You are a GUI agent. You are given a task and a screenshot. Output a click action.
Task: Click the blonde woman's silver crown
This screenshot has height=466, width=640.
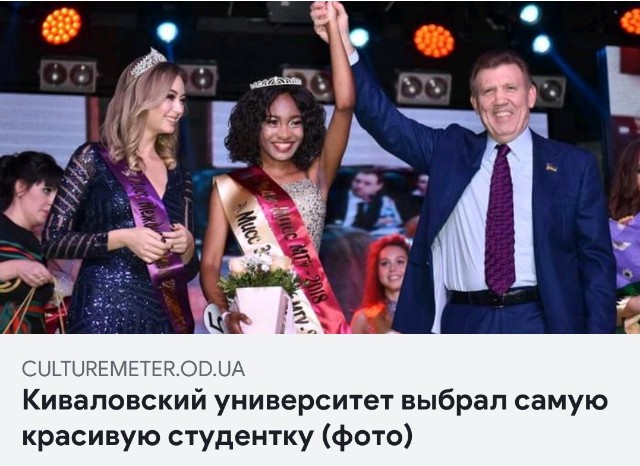click(x=147, y=62)
